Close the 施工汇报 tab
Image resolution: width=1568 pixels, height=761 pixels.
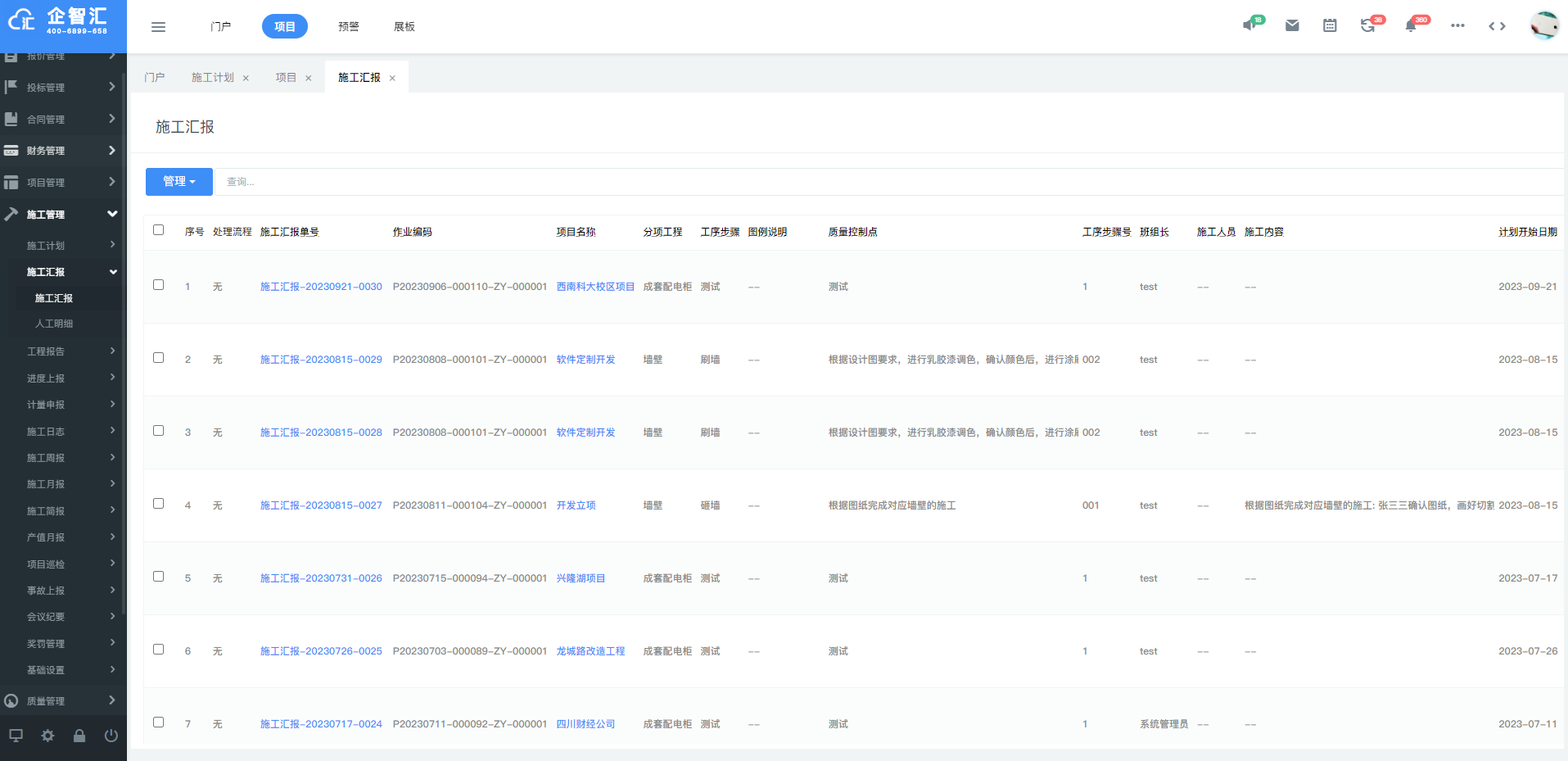pyautogui.click(x=392, y=79)
